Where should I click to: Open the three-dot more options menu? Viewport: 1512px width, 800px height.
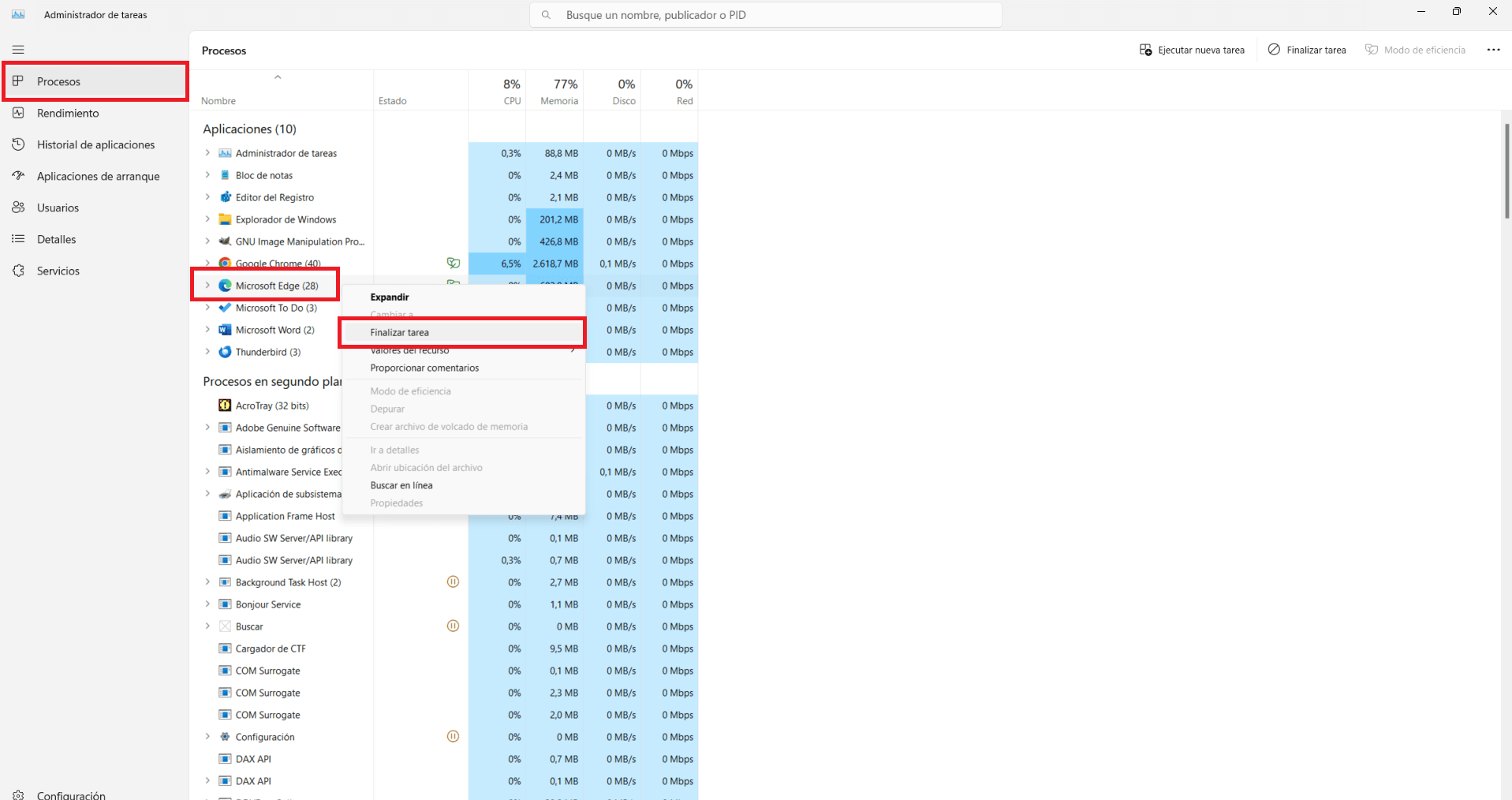pos(1493,50)
